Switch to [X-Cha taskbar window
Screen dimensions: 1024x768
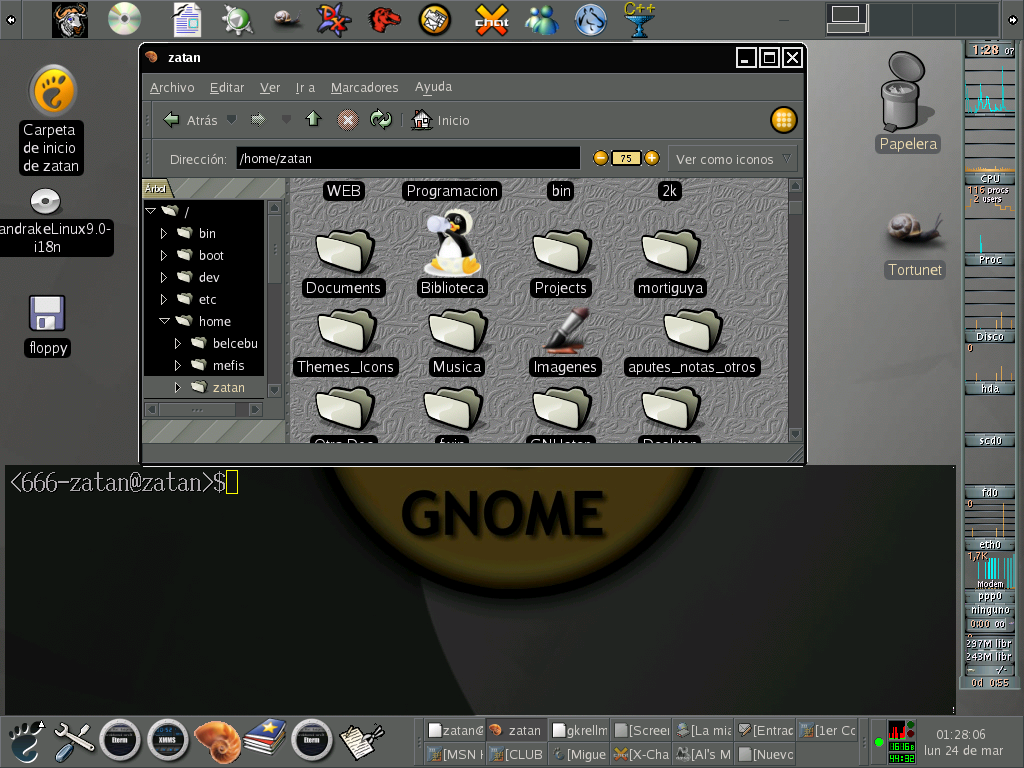(x=641, y=754)
